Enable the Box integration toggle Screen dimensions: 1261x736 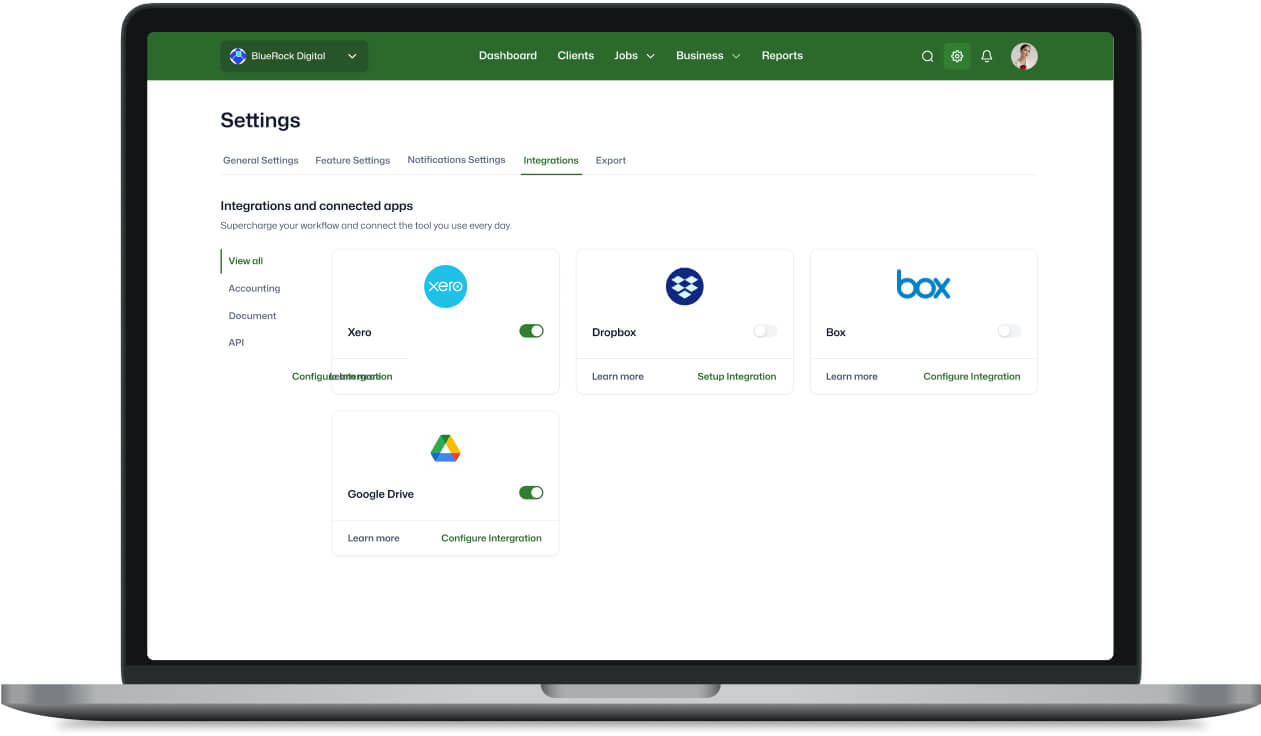tap(1009, 331)
